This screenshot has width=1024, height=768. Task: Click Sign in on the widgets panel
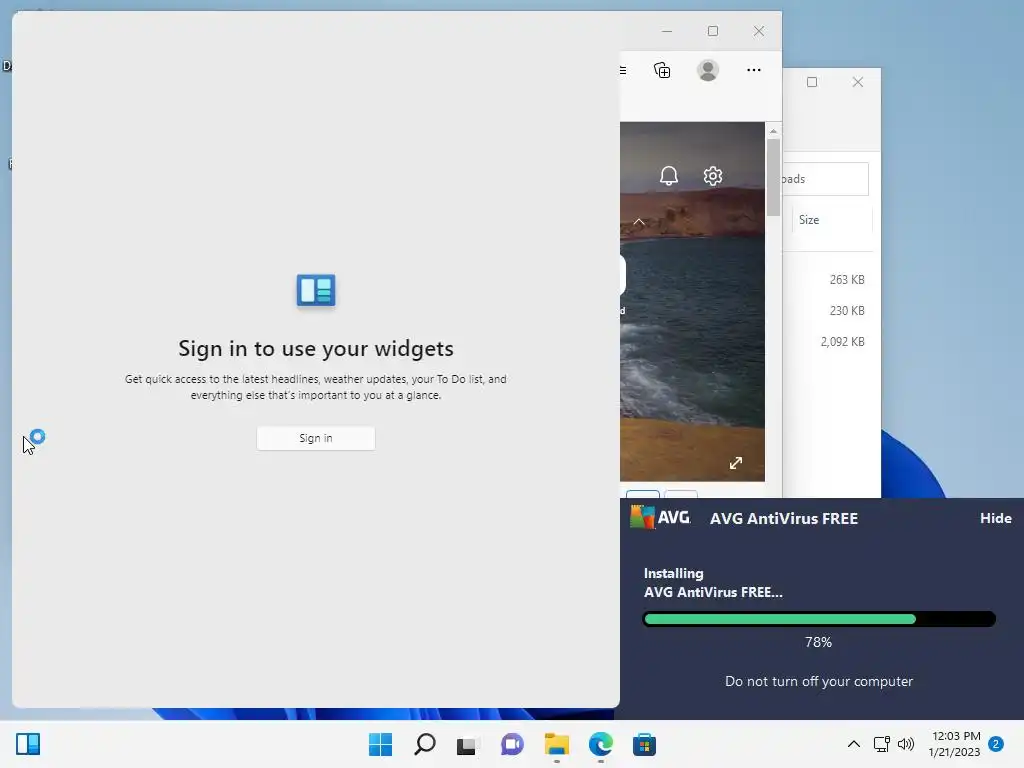(x=316, y=438)
